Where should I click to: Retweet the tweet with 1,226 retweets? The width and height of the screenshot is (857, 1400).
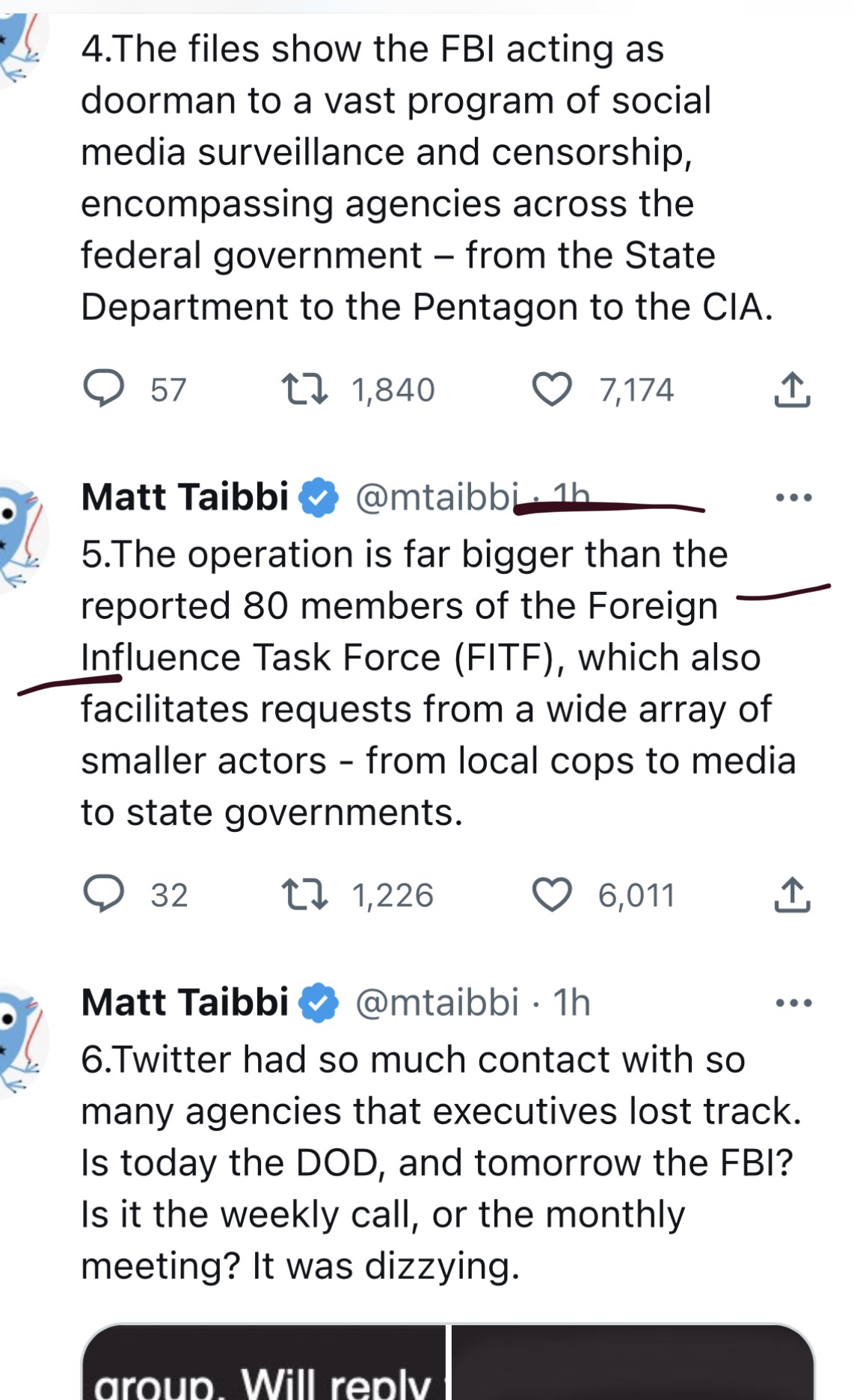[x=304, y=895]
